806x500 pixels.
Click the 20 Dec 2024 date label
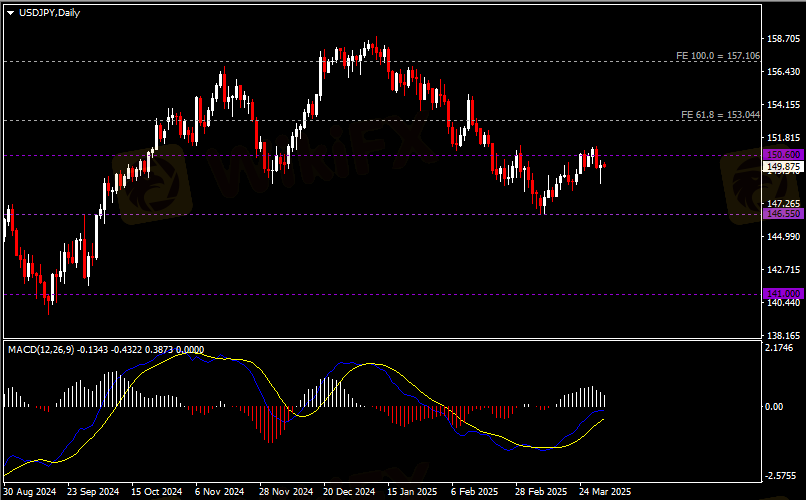(x=349, y=492)
